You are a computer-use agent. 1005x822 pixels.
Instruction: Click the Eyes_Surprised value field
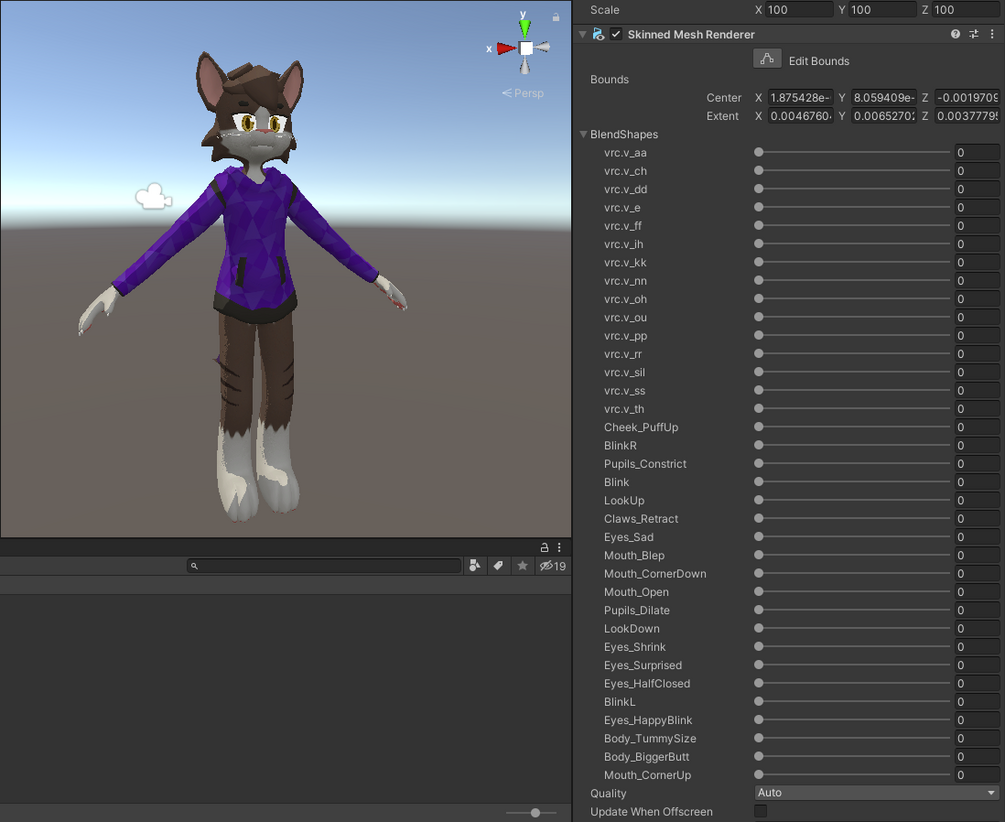point(977,665)
